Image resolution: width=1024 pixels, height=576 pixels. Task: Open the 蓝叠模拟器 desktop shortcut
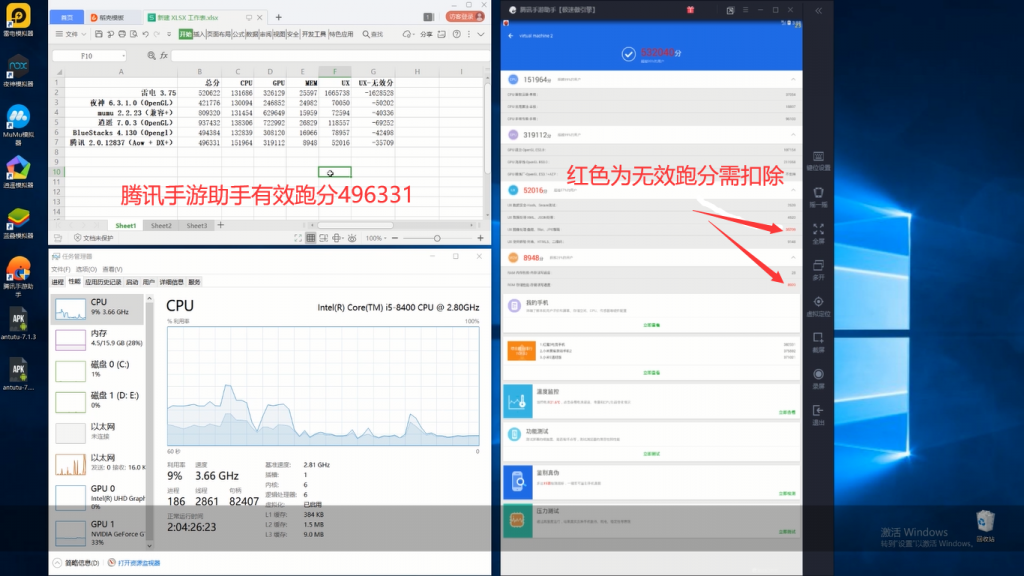coord(18,223)
